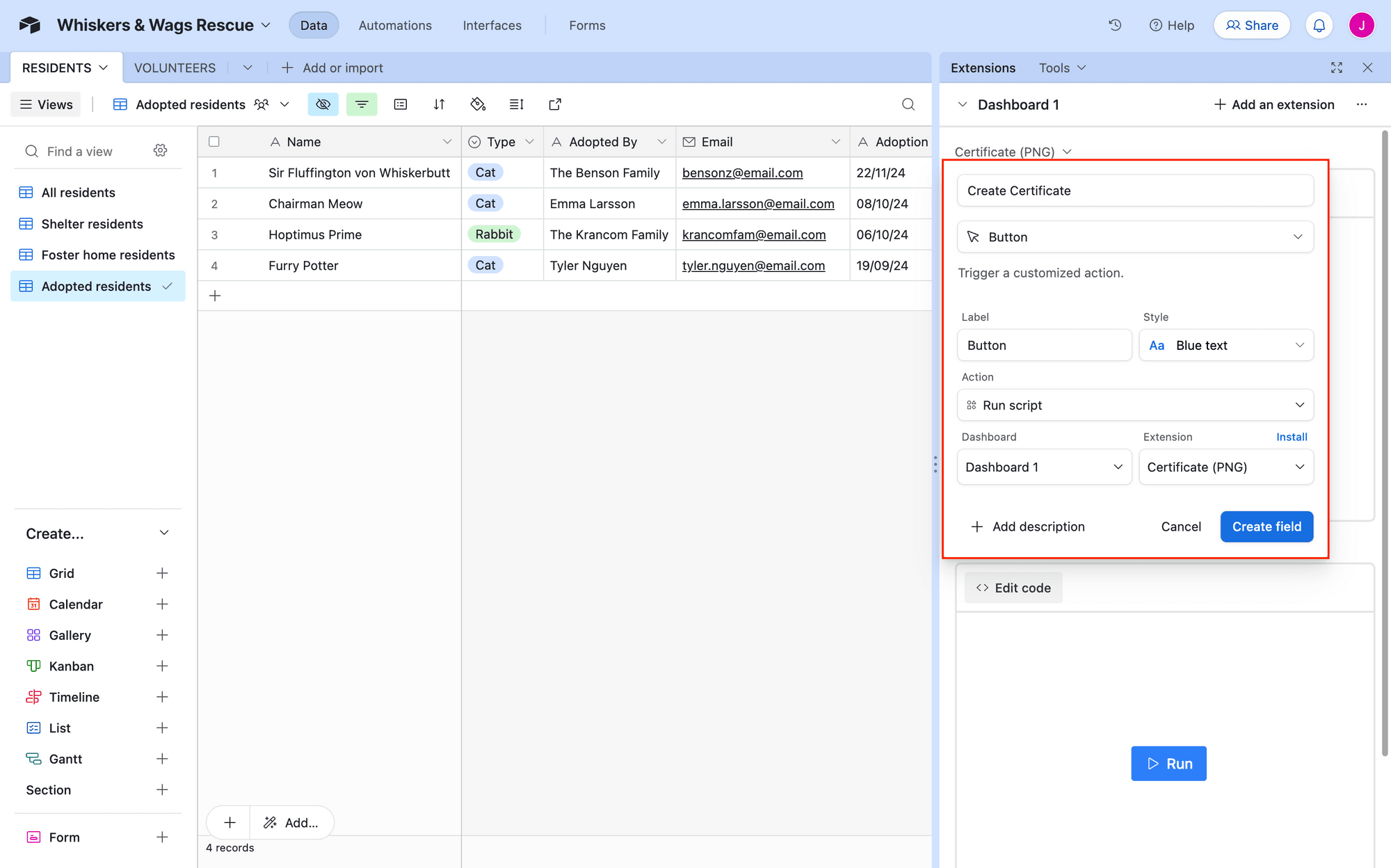The image size is (1391, 868).
Task: Open the Action dropdown set to Run script
Action: (1135, 405)
